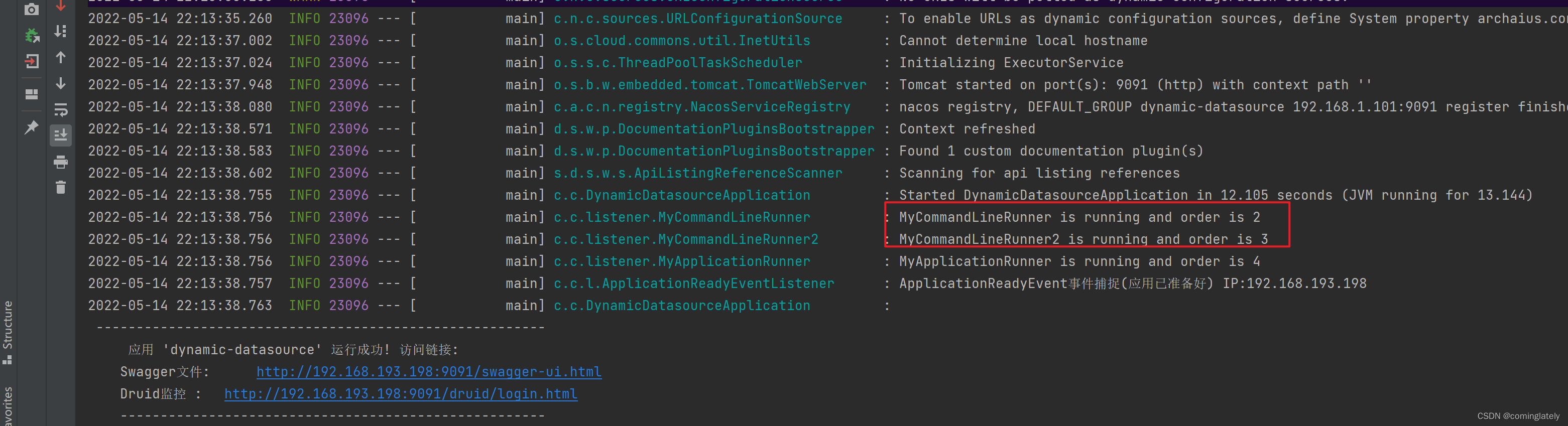Click the trash clear console icon
1568x426 pixels.
tap(61, 188)
